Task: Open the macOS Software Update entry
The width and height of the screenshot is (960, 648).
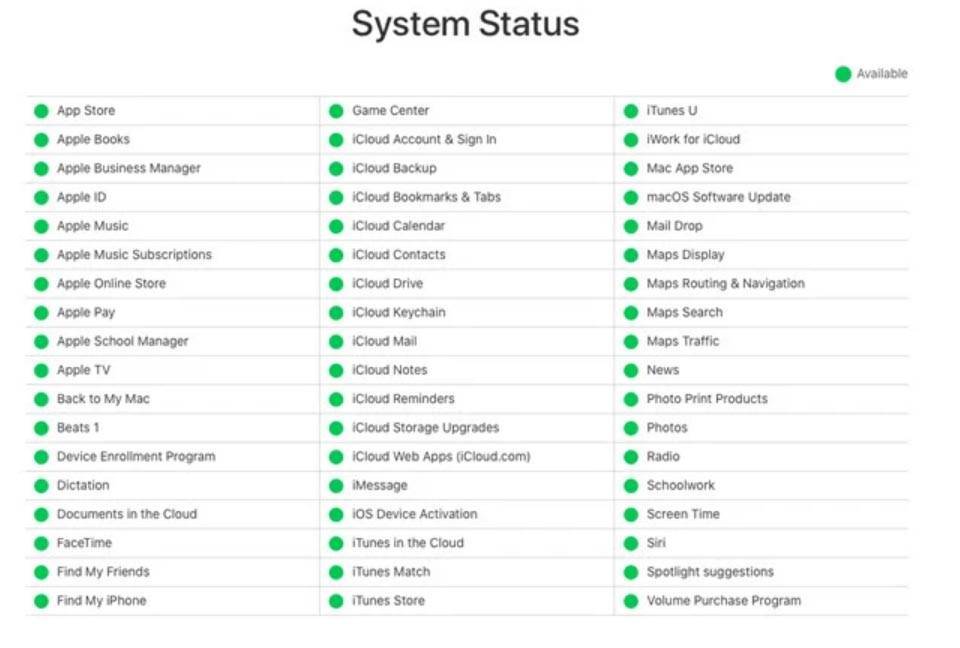Action: pyautogui.click(x=718, y=197)
